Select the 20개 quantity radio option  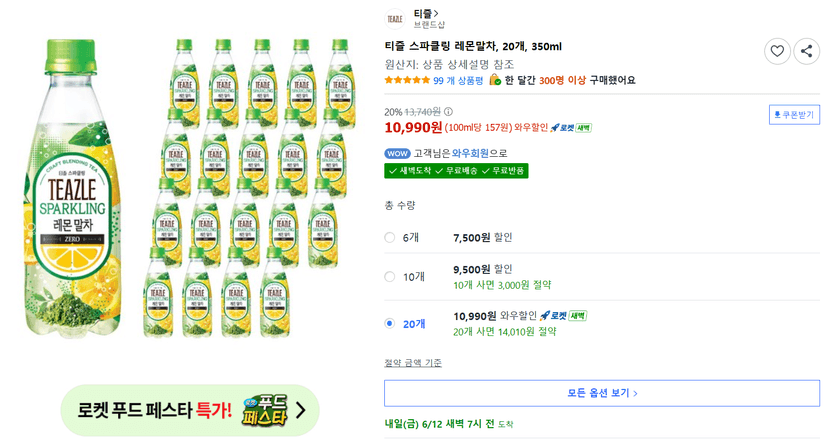tap(390, 324)
